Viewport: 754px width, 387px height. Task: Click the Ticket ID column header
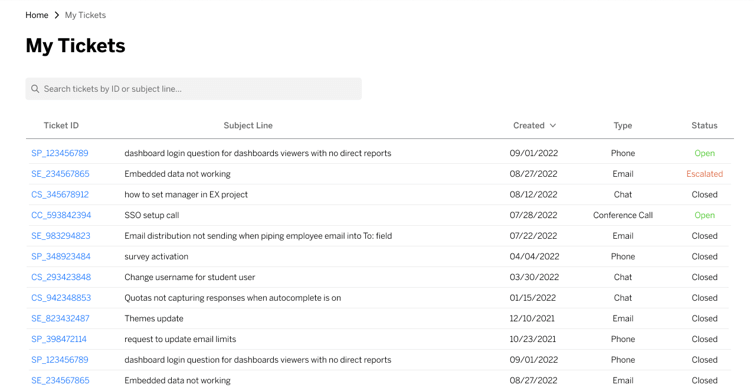pos(61,125)
